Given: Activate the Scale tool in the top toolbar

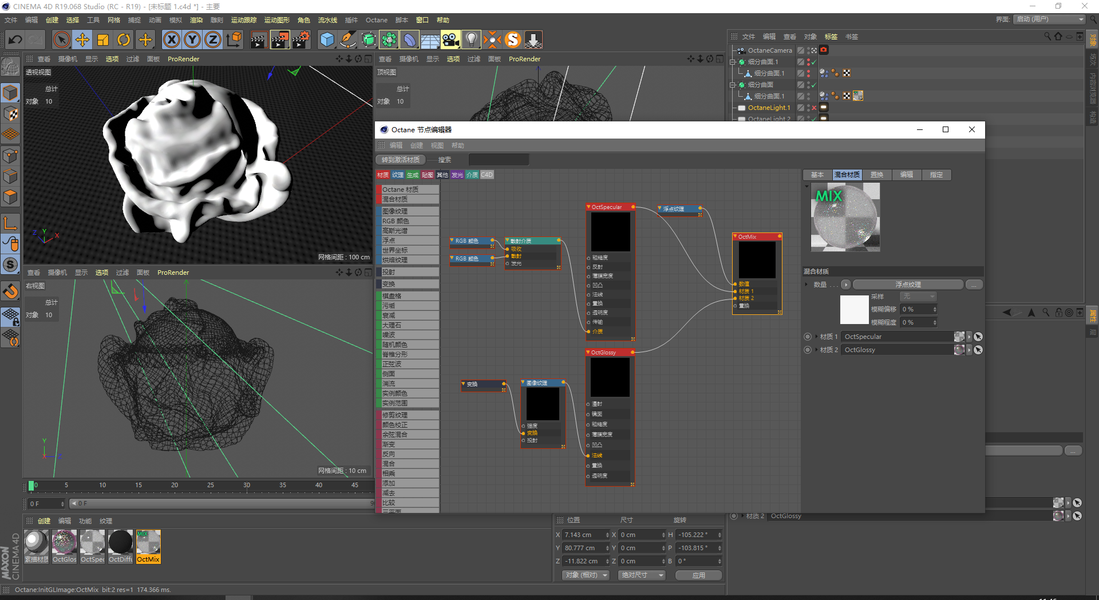Looking at the screenshot, I should (x=103, y=40).
